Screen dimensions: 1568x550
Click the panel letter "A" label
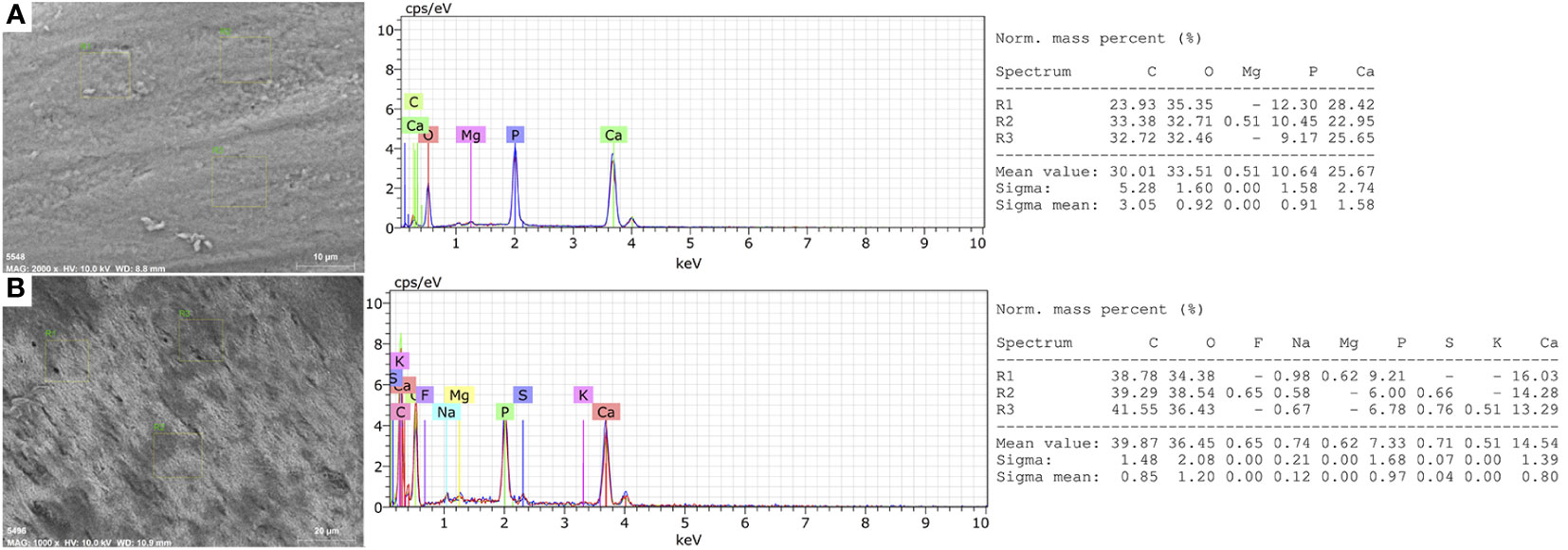point(16,16)
